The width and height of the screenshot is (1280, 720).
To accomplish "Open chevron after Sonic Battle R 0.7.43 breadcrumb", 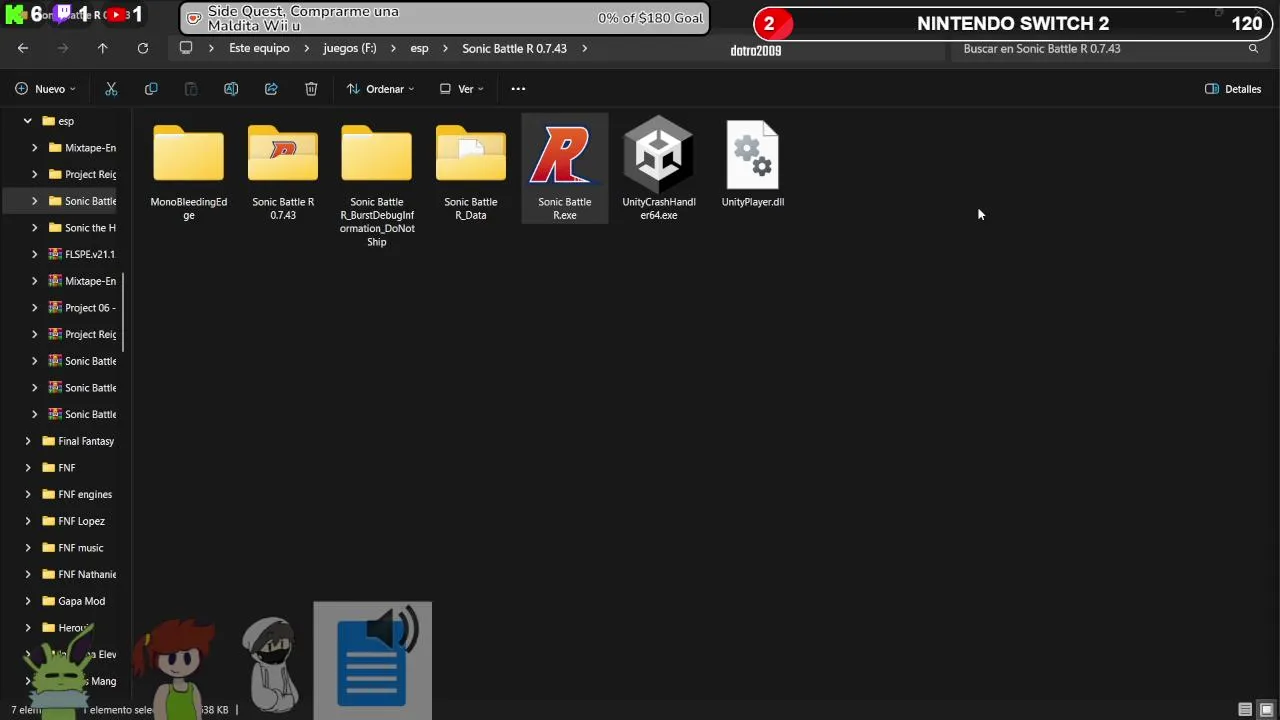I will click(584, 48).
